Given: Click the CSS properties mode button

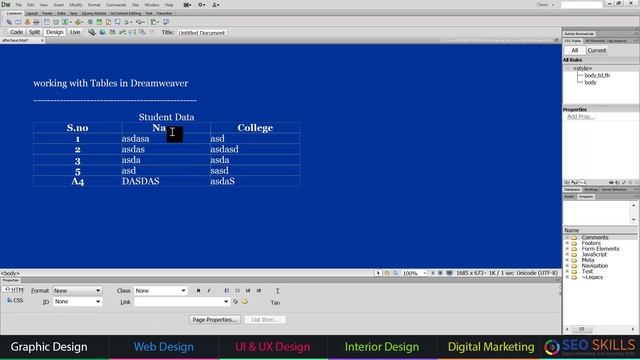Looking at the screenshot, I should click(15, 300).
